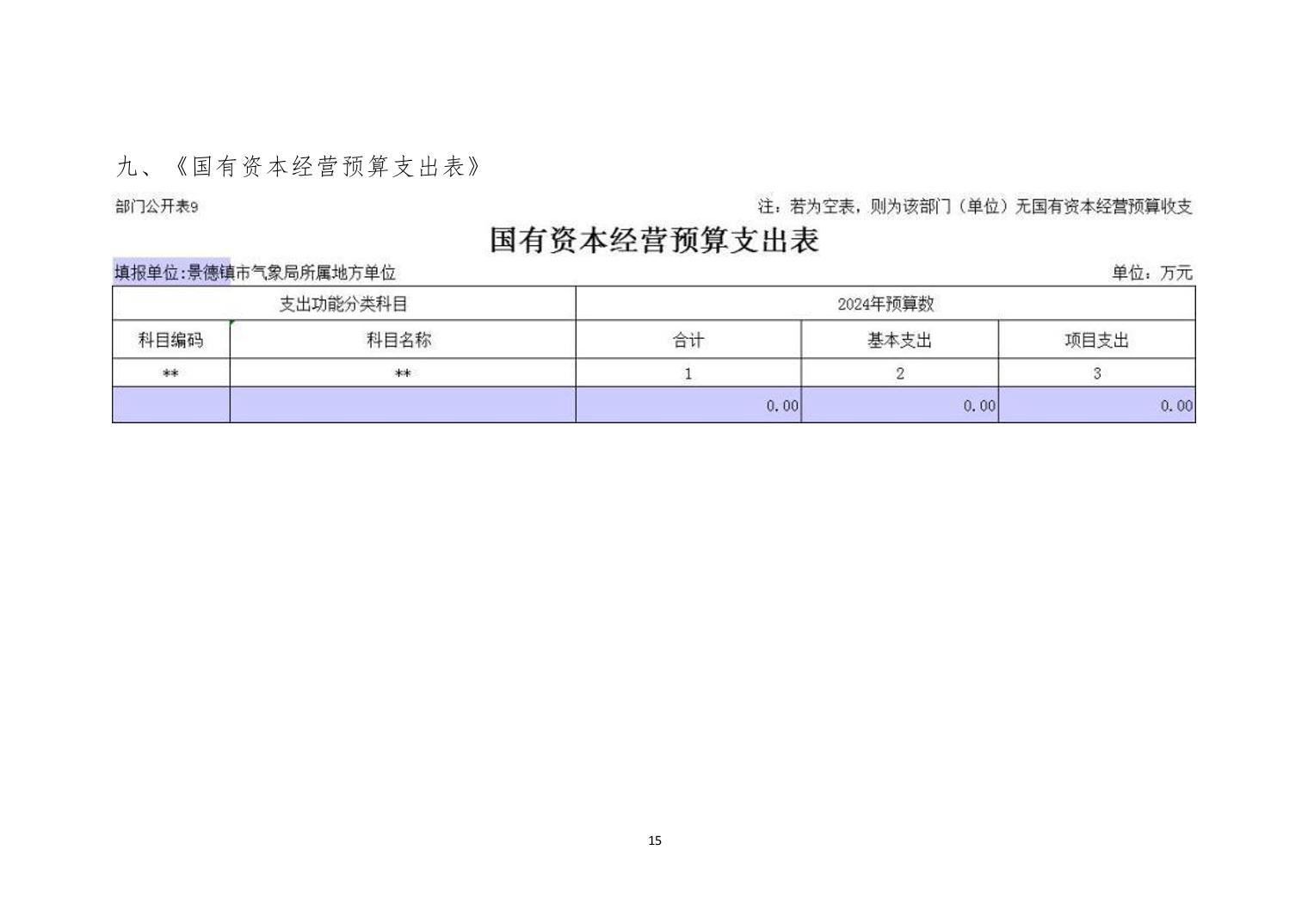This screenshot has height=924, width=1308.
Task: Click the 2024年预算数 header cell
Action: coord(885,304)
